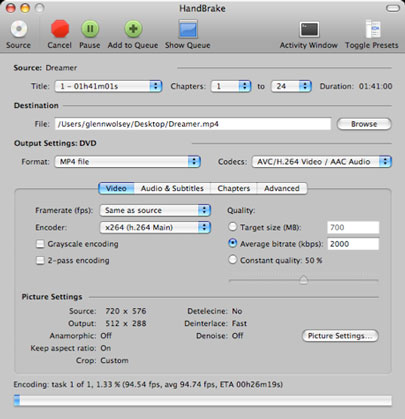The height and width of the screenshot is (419, 405).
Task: Click the toolbar toggle pill in the title bar
Action: [x=393, y=8]
